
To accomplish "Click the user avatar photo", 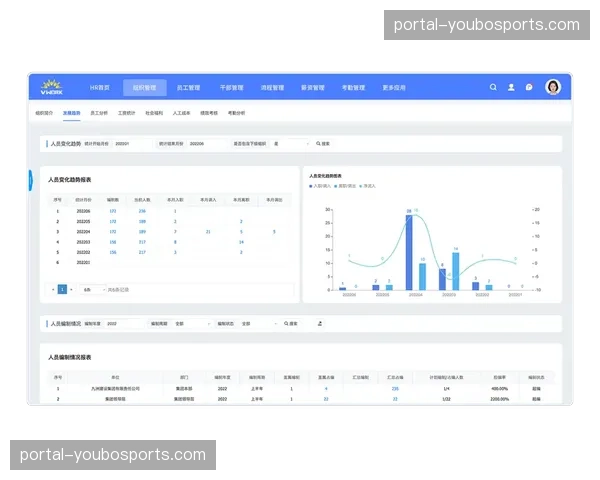I will 553,87.
